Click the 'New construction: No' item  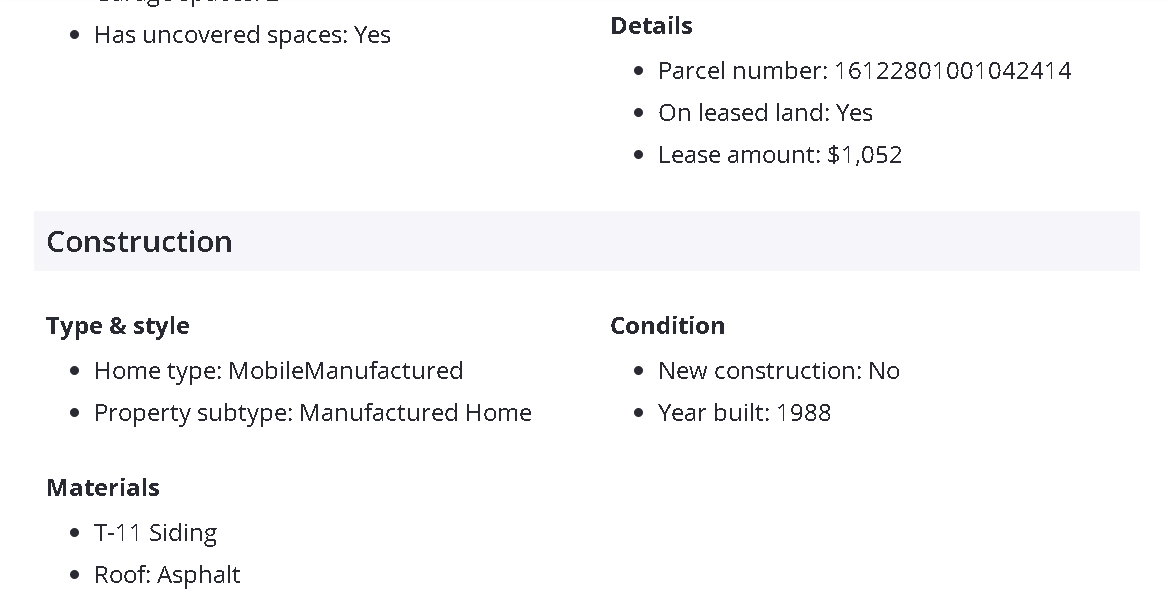pyautogui.click(x=778, y=371)
